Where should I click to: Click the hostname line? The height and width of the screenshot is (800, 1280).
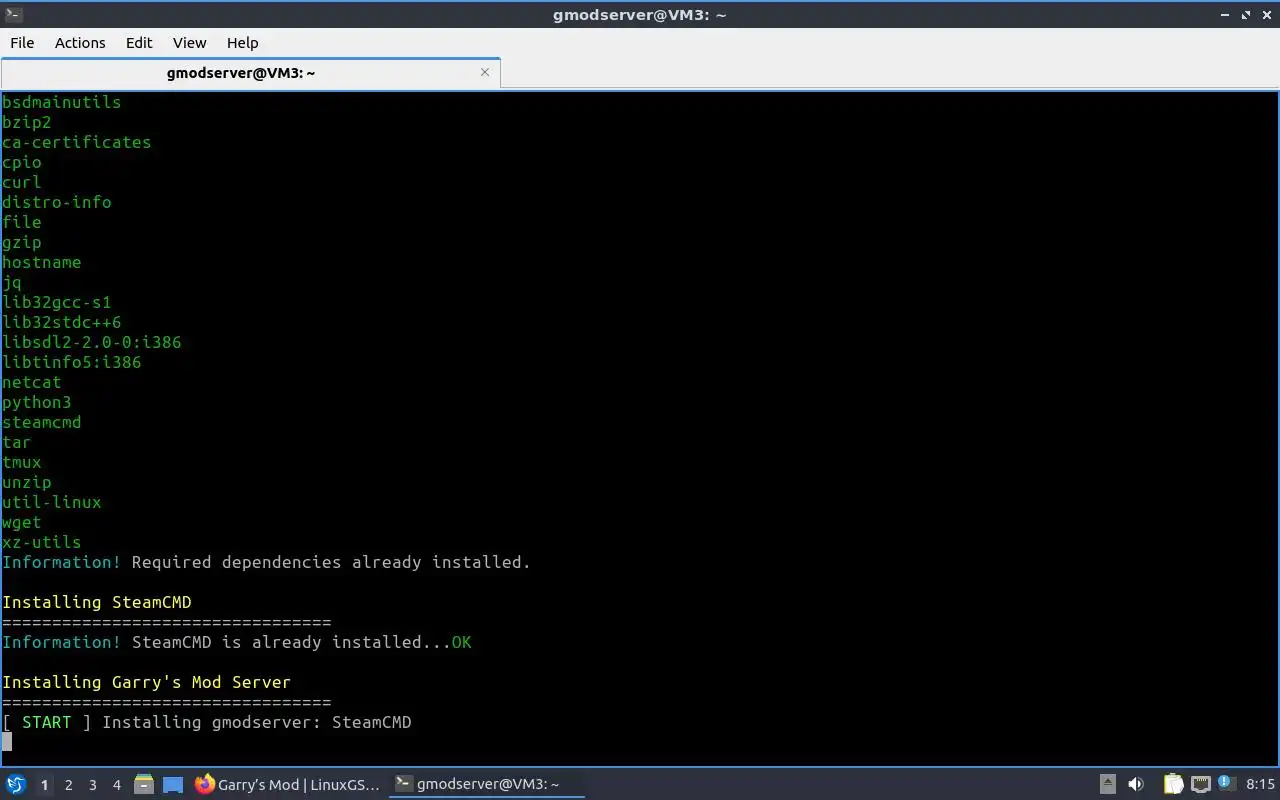[x=42, y=262]
